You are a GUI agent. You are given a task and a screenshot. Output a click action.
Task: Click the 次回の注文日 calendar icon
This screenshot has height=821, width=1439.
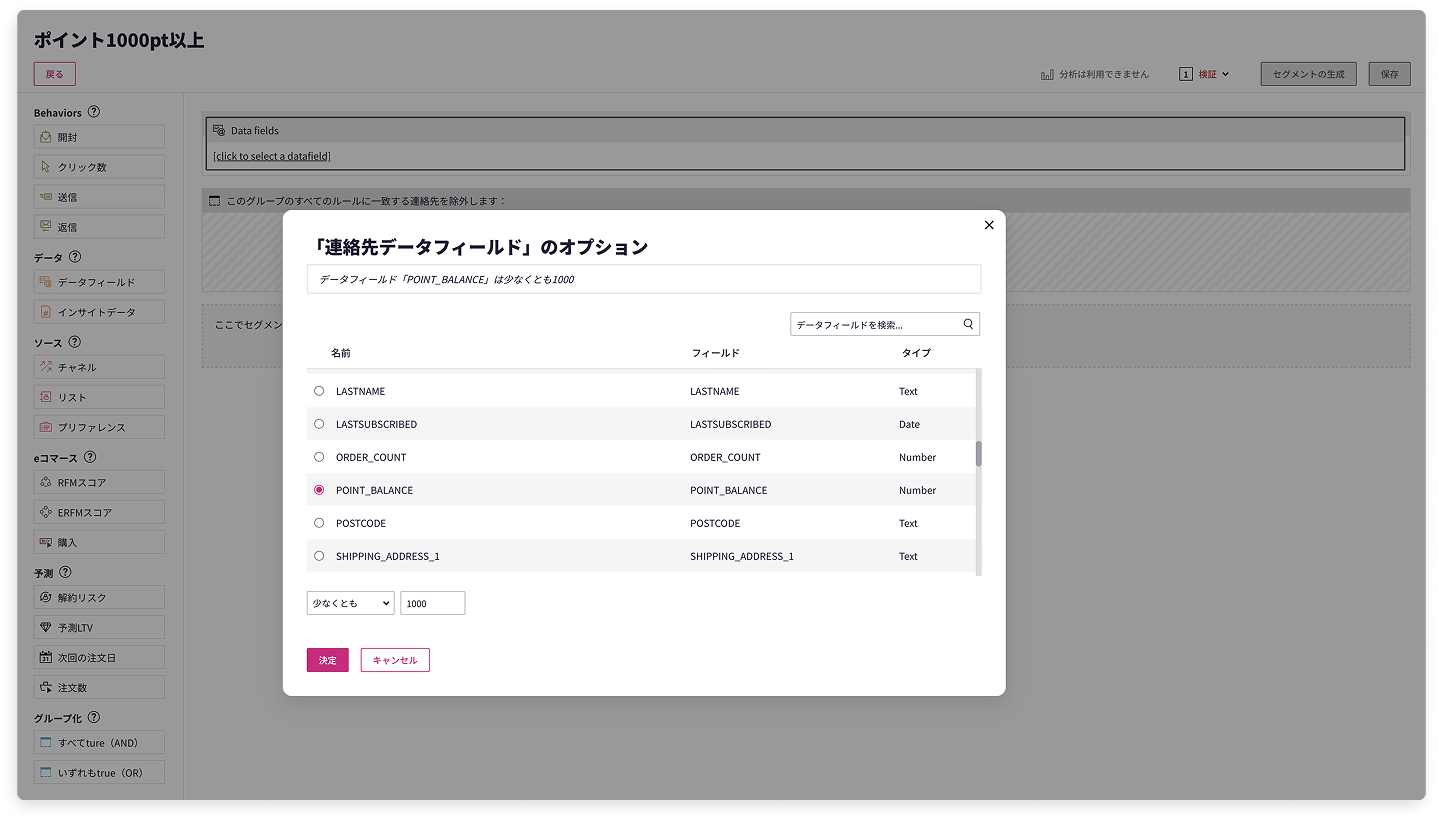pos(46,657)
